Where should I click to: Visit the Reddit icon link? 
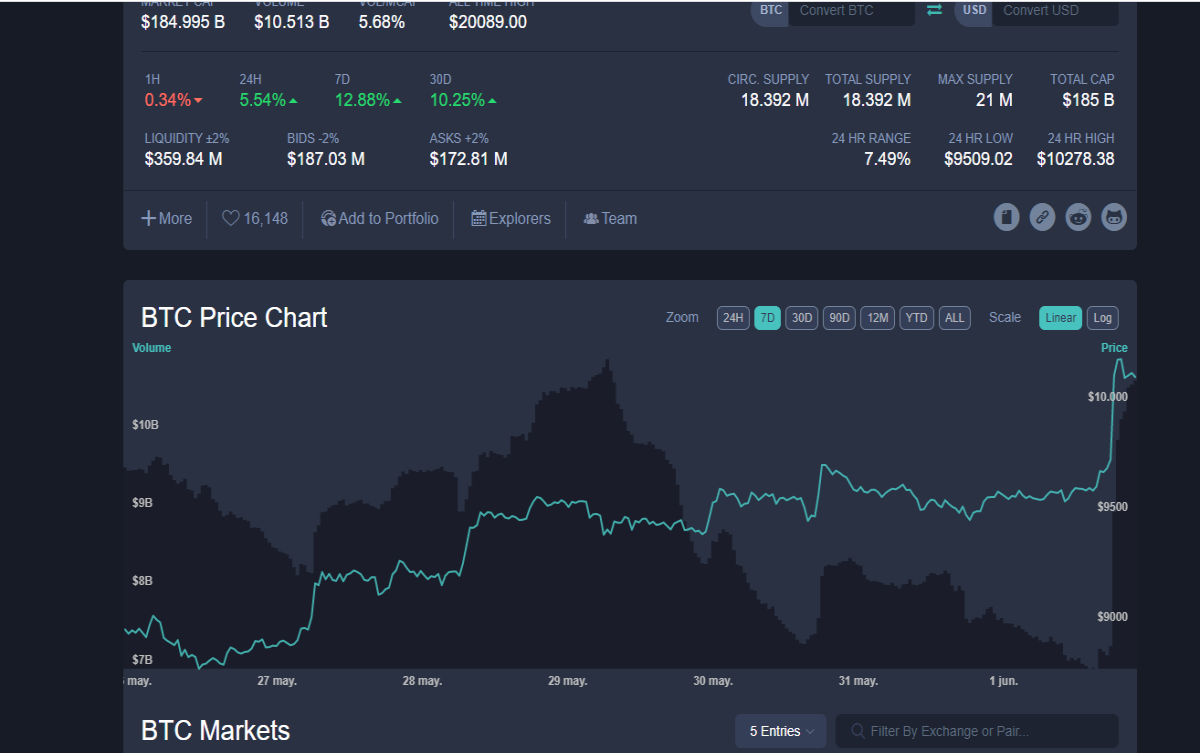pos(1078,217)
